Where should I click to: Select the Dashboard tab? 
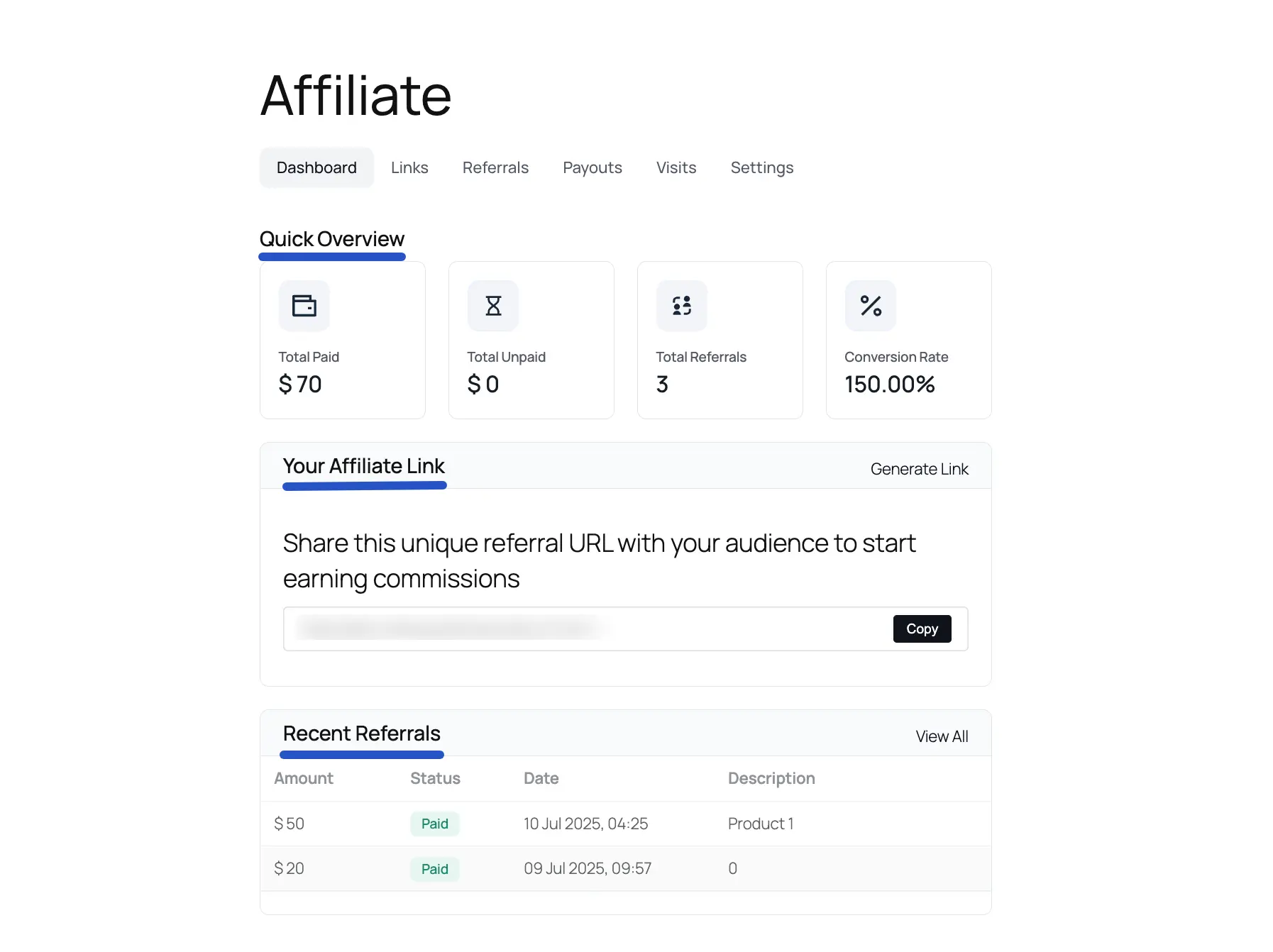click(x=316, y=167)
